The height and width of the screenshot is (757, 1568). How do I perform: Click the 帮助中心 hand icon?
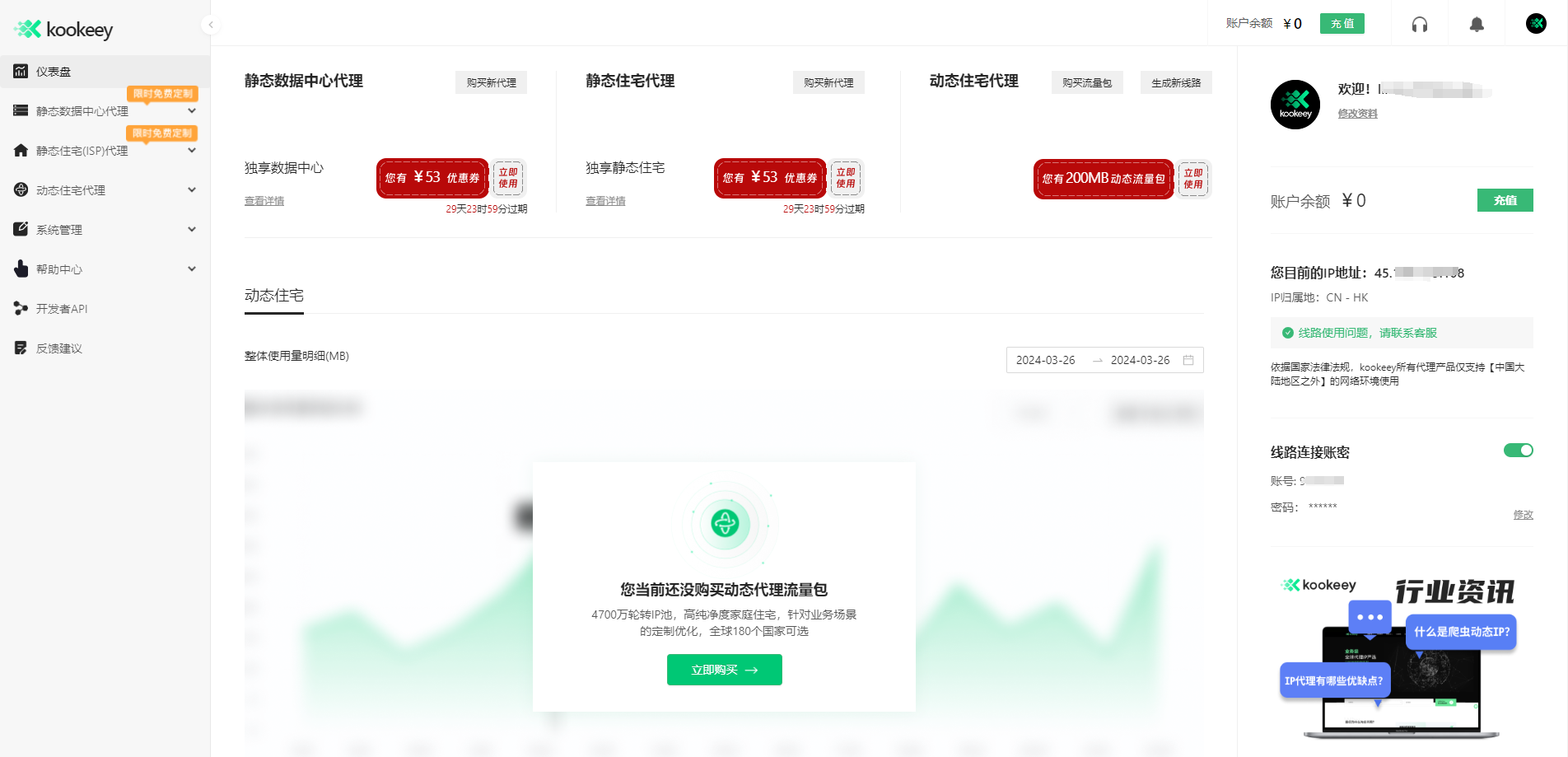point(21,269)
